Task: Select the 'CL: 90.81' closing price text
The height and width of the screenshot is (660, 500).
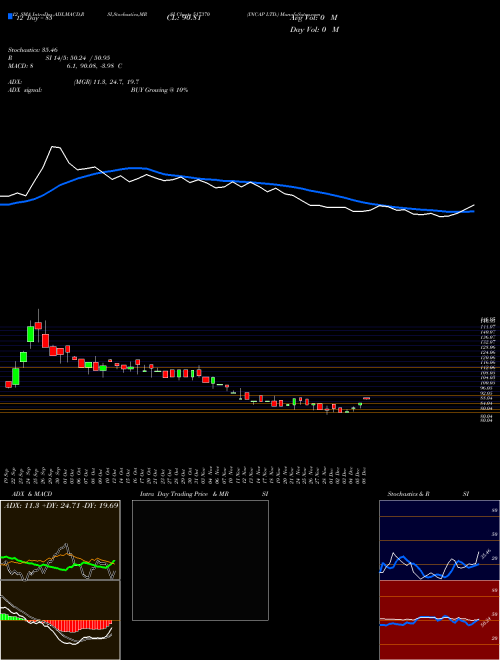Action: (x=184, y=18)
